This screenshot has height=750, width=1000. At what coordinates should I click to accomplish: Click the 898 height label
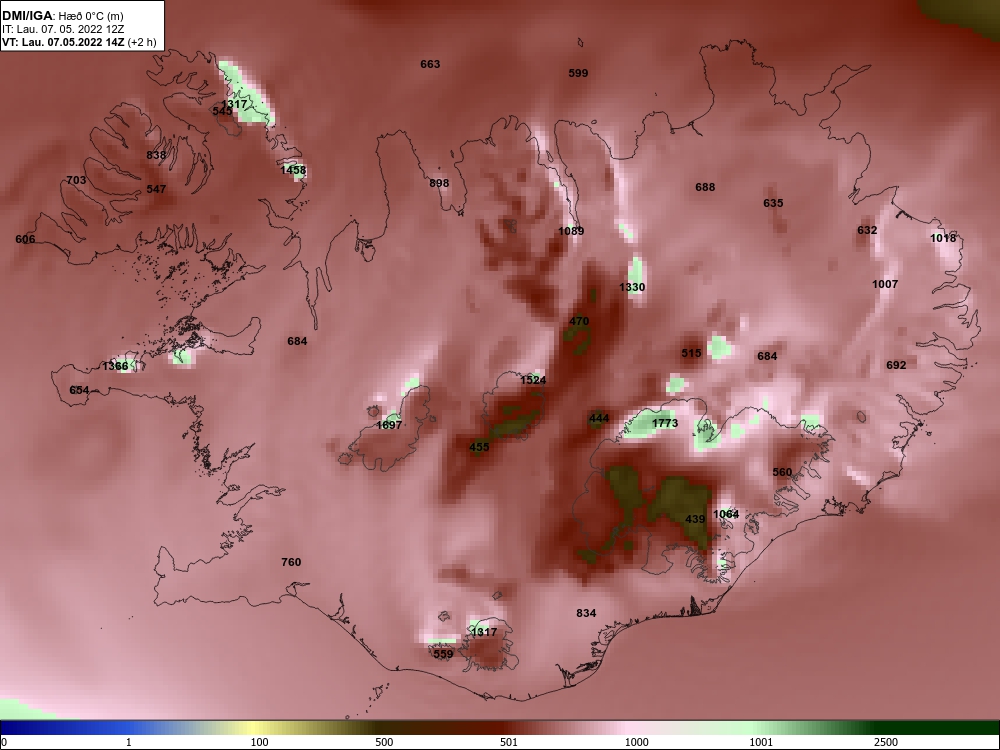439,183
